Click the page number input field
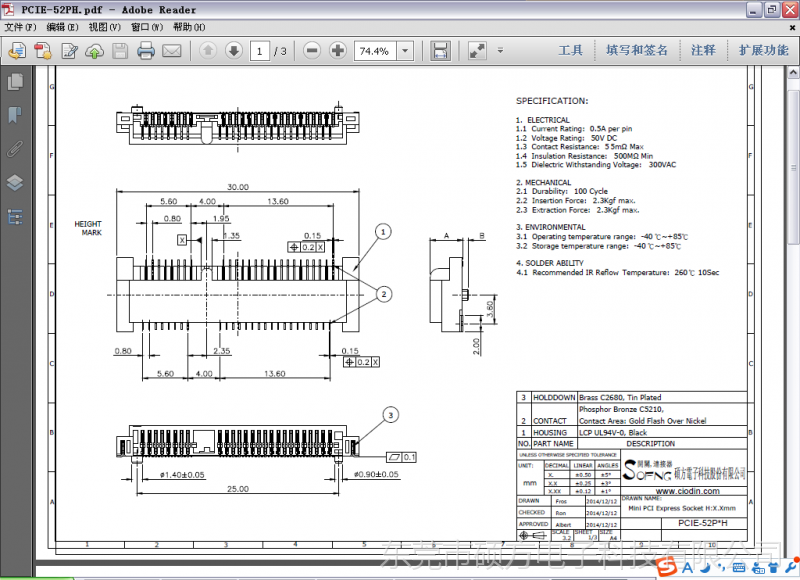Screen dimensions: 800x580 260,51
